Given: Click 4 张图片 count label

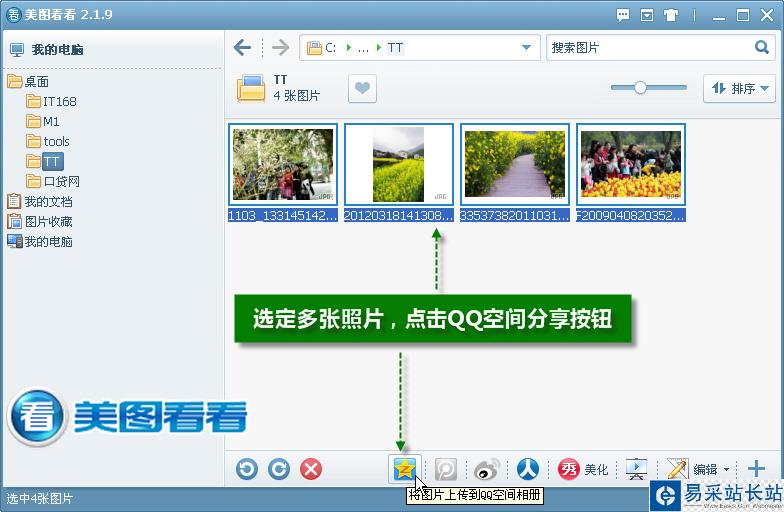Looking at the screenshot, I should click(296, 96).
